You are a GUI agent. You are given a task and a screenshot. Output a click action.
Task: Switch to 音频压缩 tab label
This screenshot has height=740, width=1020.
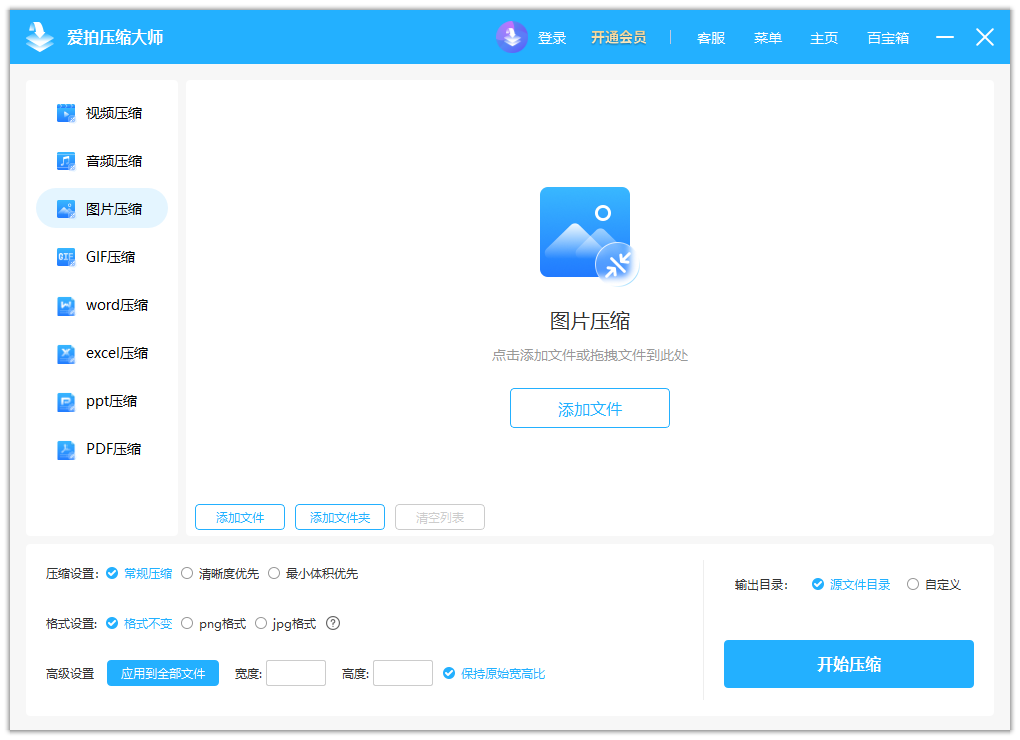pyautogui.click(x=114, y=161)
